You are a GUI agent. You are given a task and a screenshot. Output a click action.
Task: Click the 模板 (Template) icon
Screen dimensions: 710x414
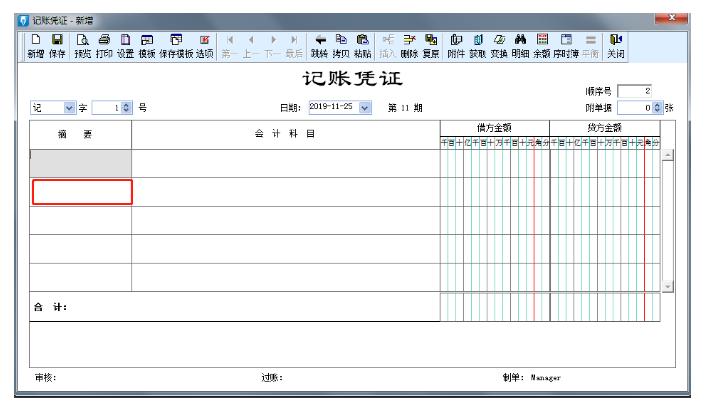coord(147,46)
